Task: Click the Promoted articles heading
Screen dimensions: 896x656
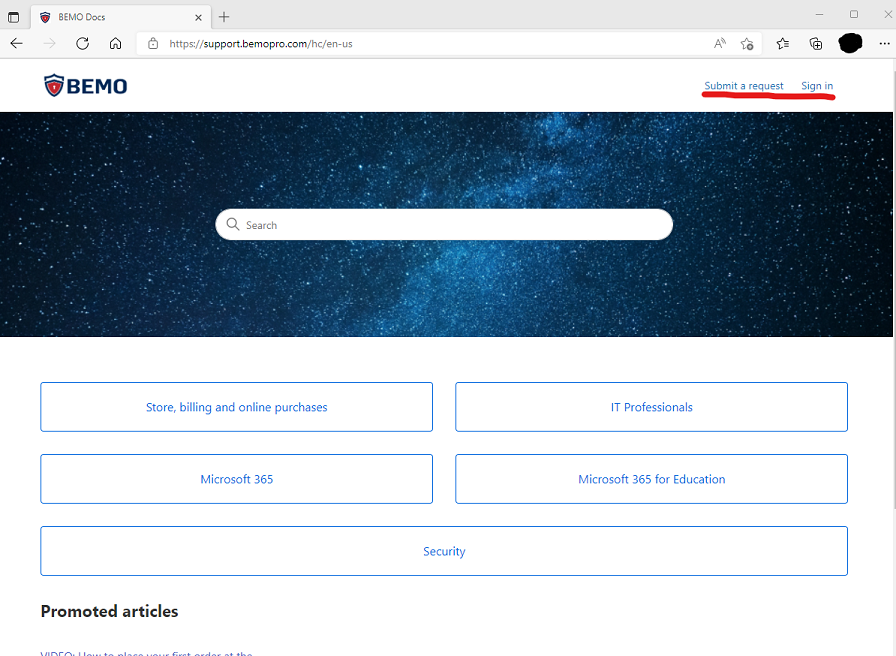Action: [x=109, y=611]
